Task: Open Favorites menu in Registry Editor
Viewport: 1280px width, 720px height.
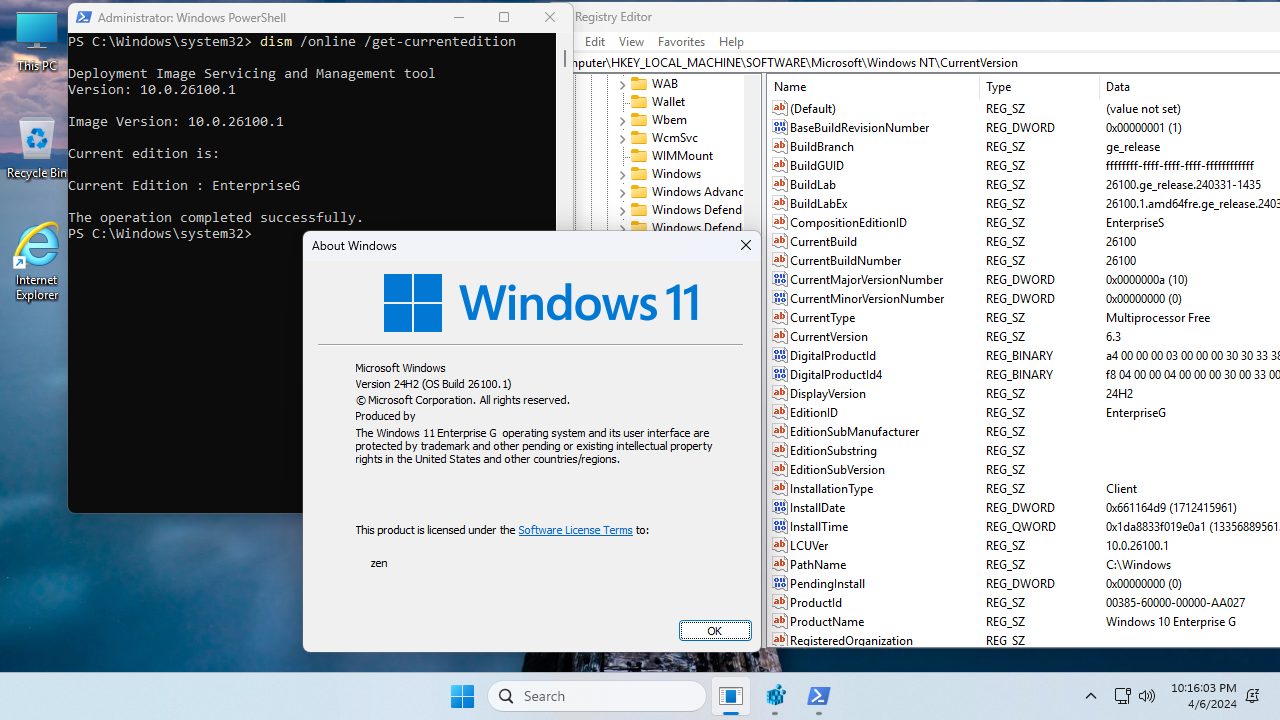Action: (x=681, y=42)
